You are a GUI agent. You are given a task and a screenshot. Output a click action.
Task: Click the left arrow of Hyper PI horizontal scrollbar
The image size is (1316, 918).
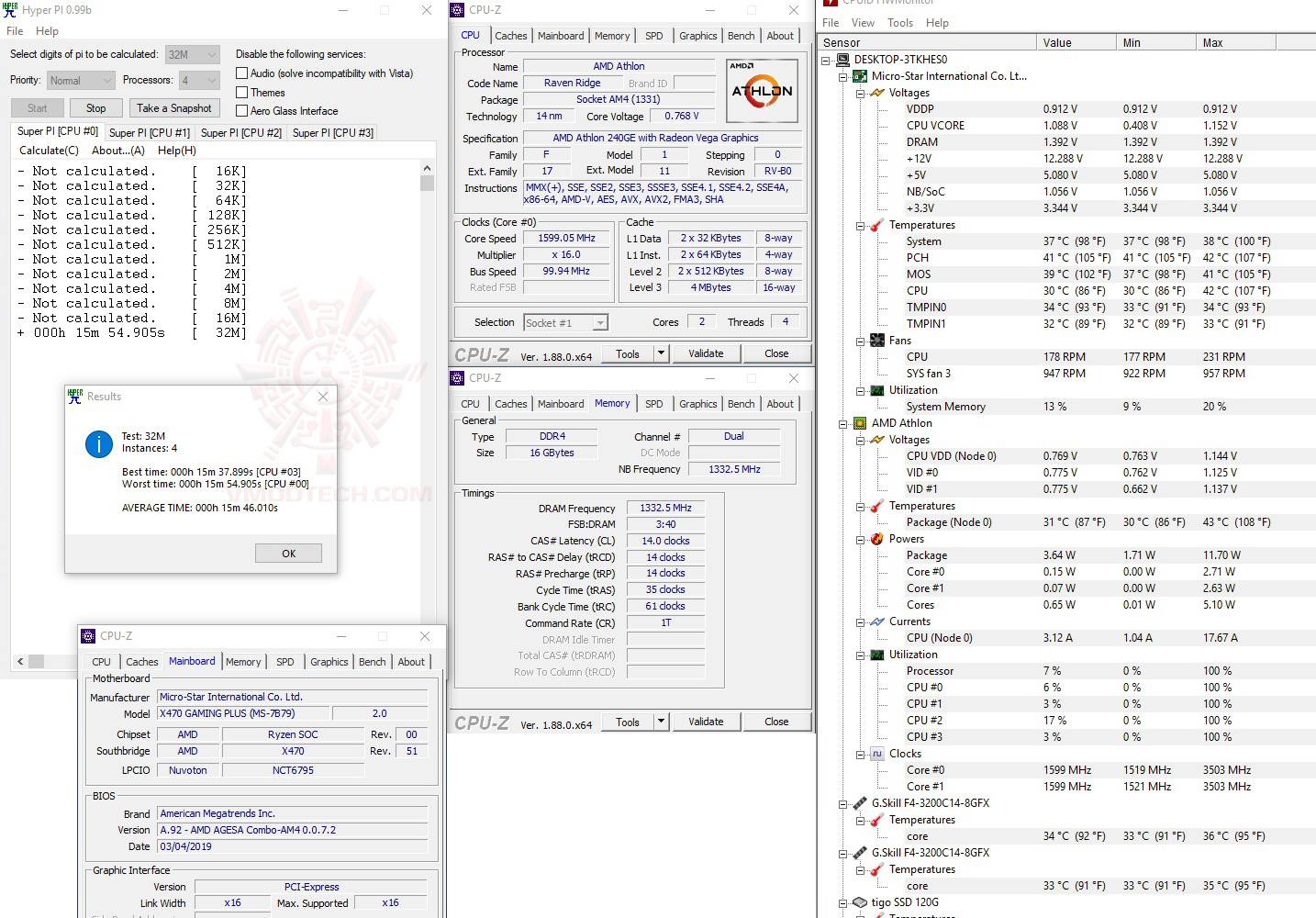tap(20, 661)
